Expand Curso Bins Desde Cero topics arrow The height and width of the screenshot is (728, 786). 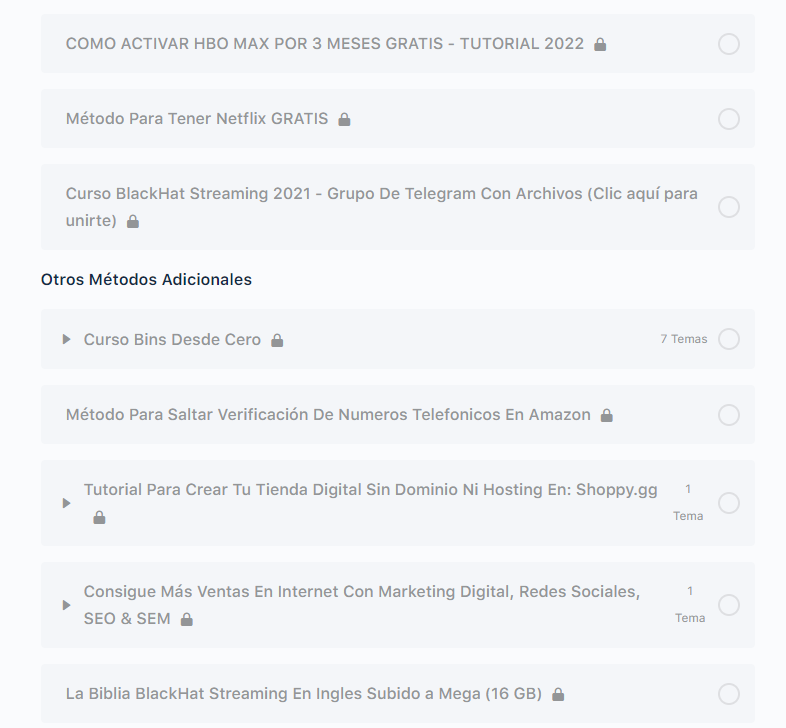click(66, 339)
